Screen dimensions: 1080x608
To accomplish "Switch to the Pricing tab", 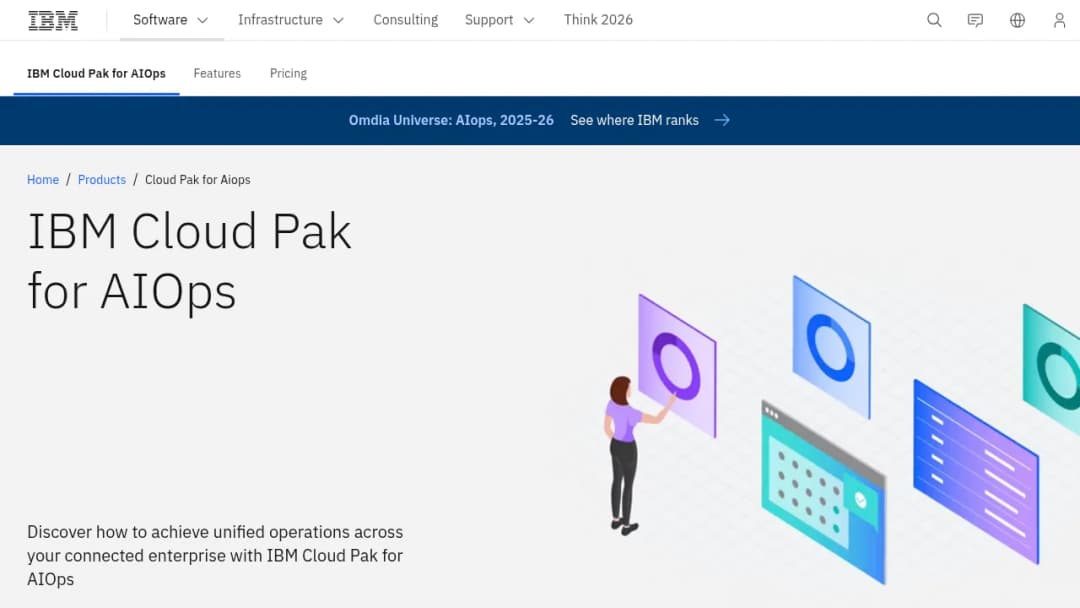I will pyautogui.click(x=288, y=74).
